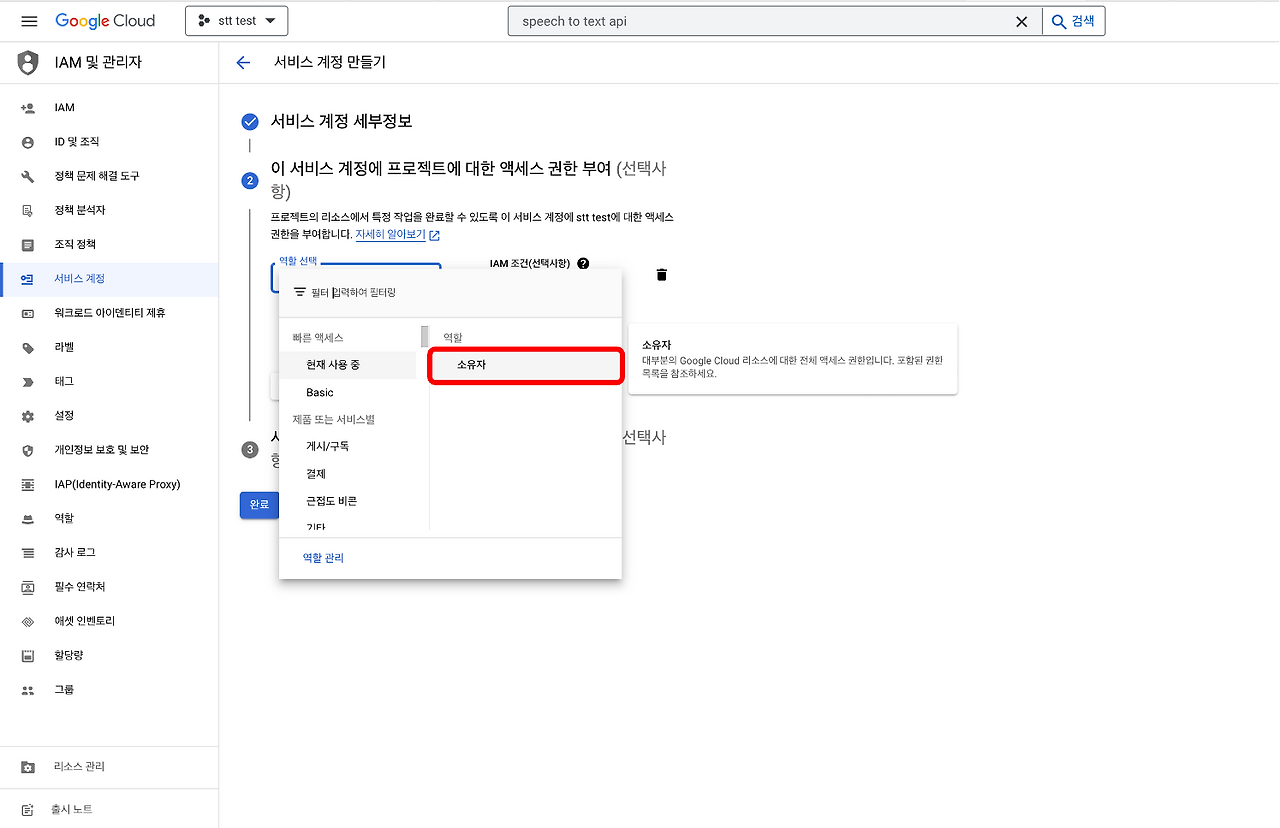Open the stt test project selector
The image size is (1280, 828).
(x=236, y=20)
